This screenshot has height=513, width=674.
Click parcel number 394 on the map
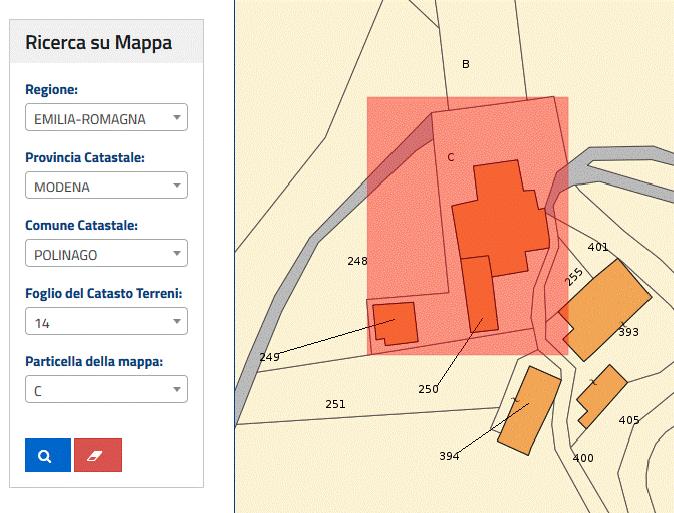449,456
